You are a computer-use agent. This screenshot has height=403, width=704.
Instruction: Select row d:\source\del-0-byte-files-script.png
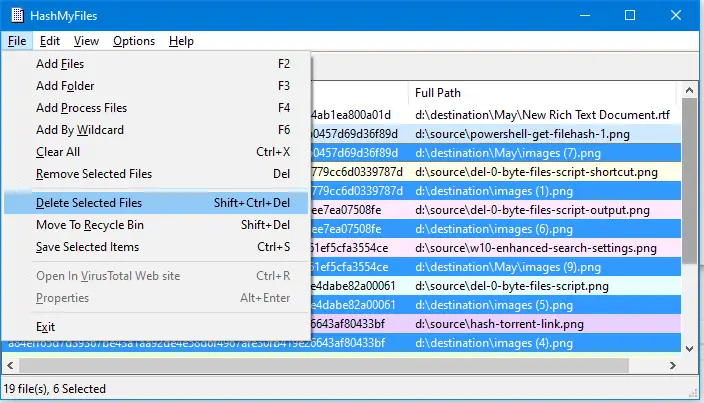(x=496, y=286)
